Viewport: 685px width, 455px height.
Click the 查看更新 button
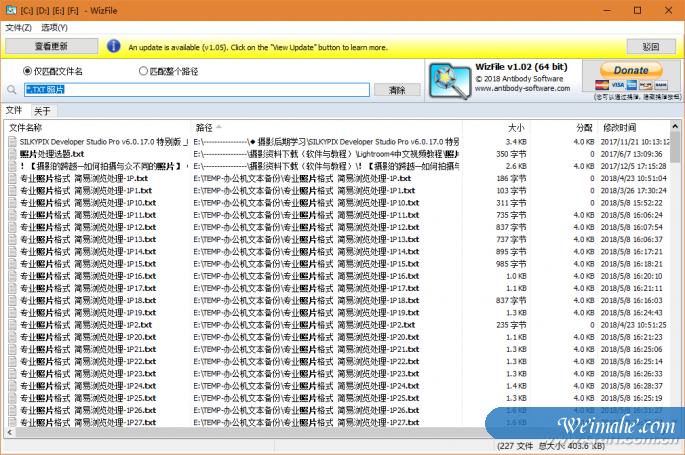click(x=52, y=46)
